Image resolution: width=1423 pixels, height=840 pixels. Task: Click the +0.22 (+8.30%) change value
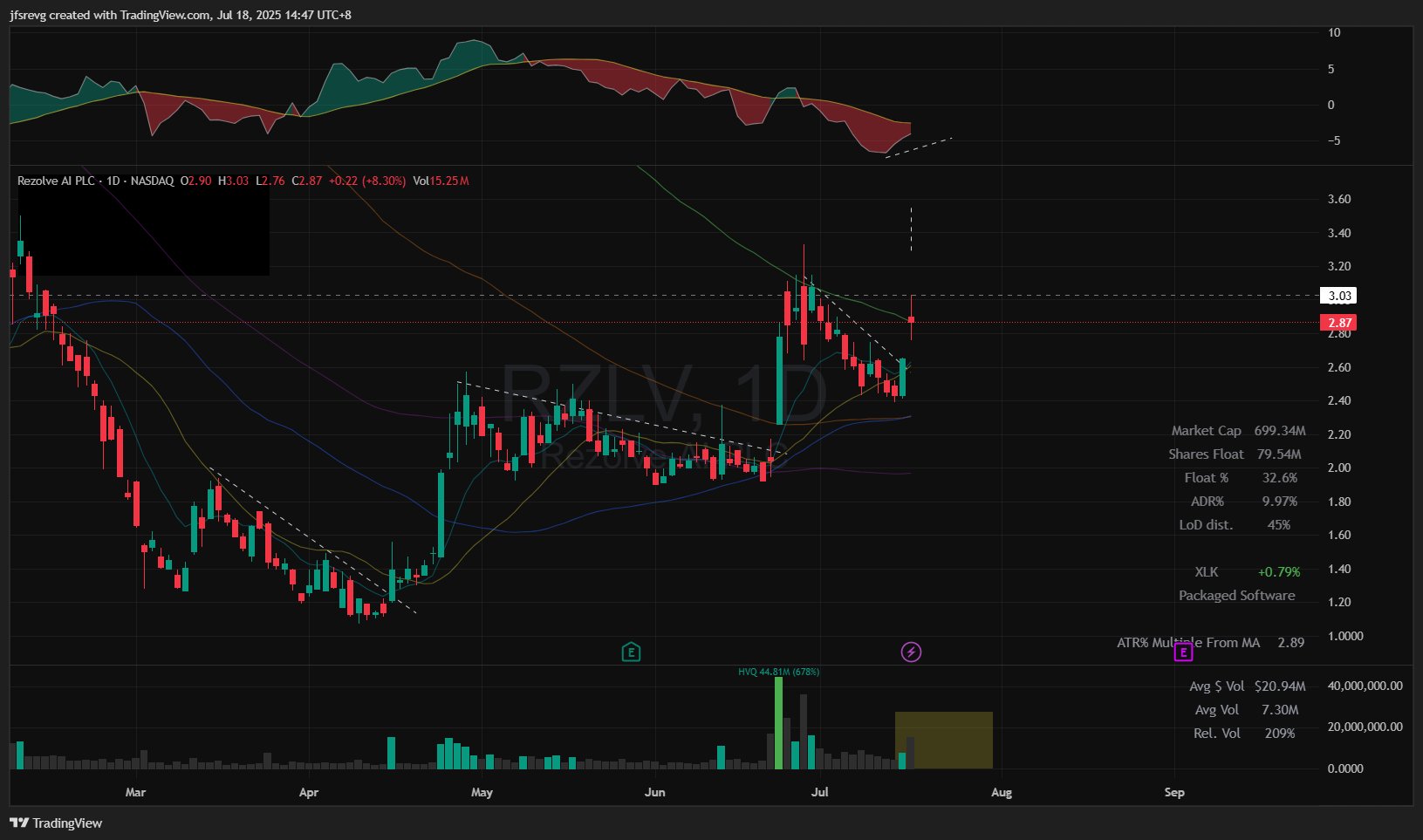click(367, 181)
